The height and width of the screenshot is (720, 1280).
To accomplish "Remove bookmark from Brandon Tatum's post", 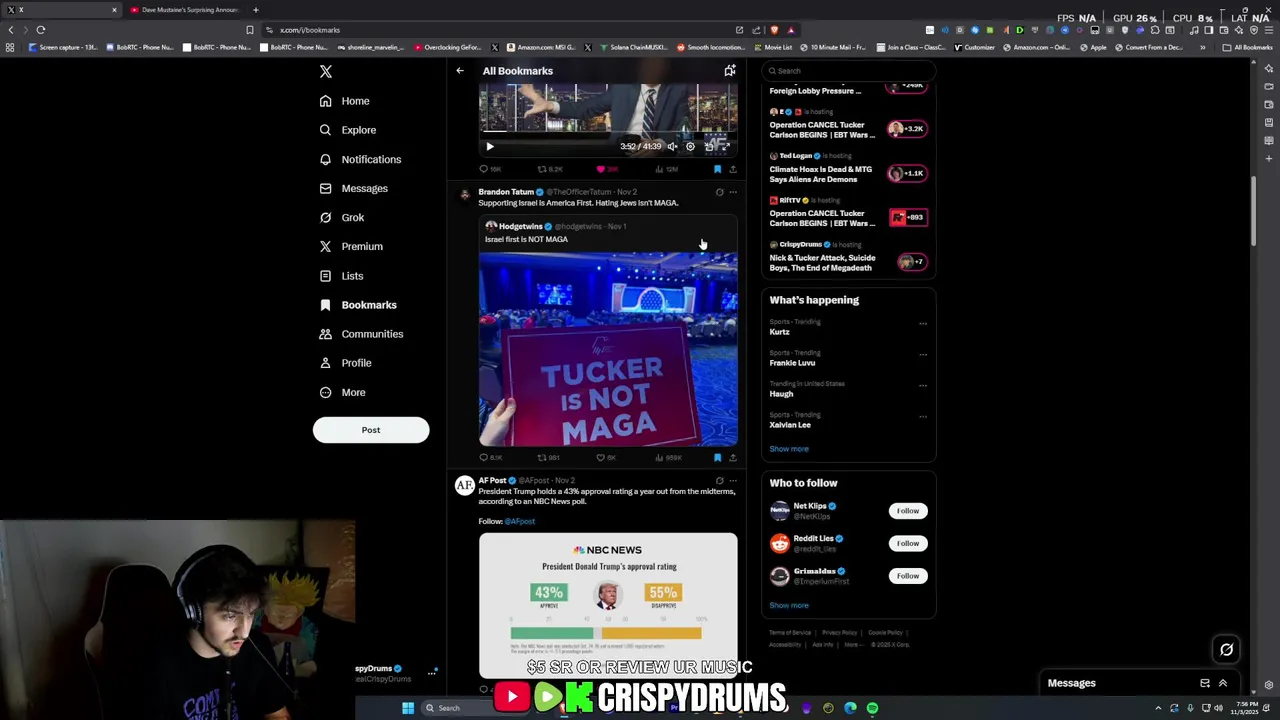I will [x=717, y=458].
